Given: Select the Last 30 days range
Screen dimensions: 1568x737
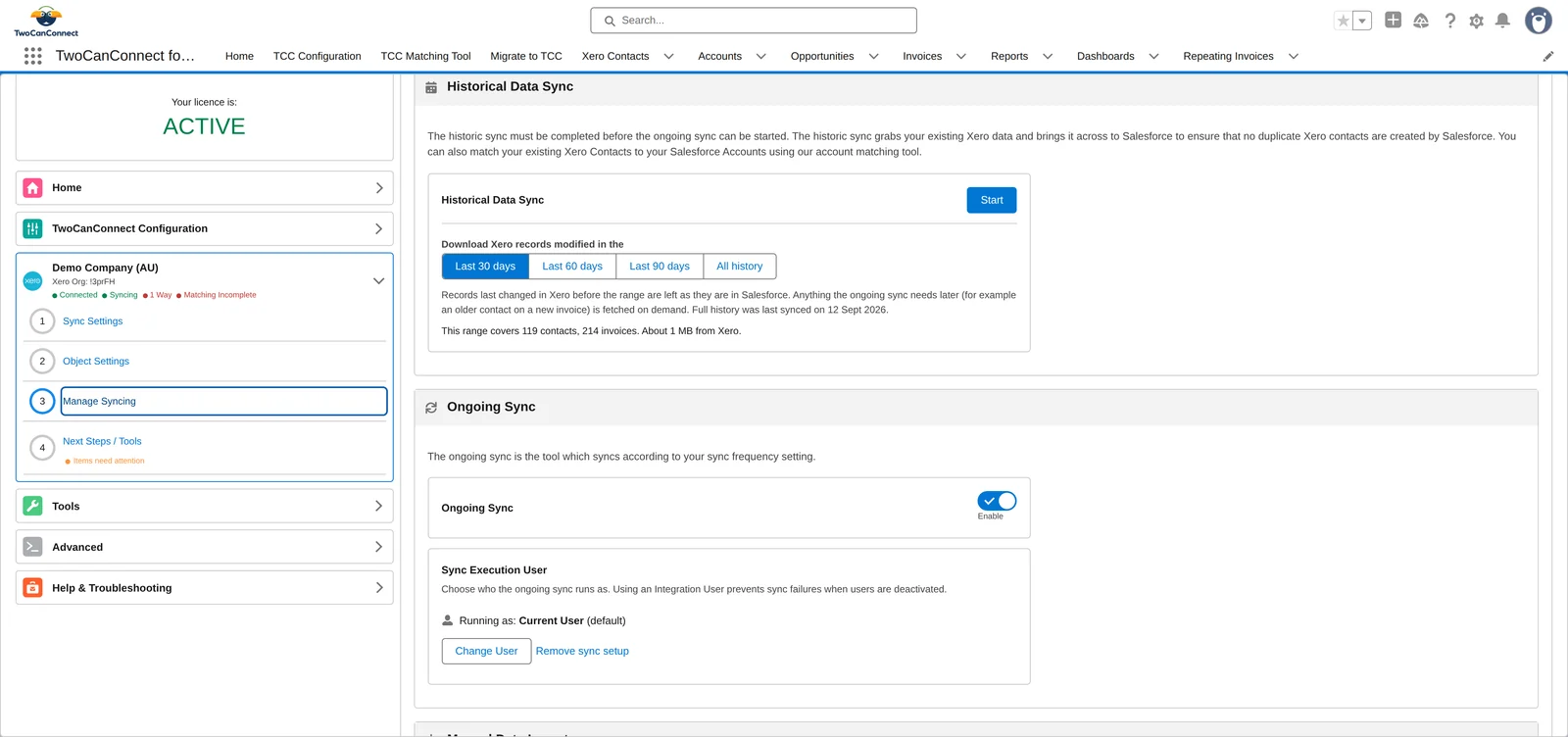Looking at the screenshot, I should [485, 267].
